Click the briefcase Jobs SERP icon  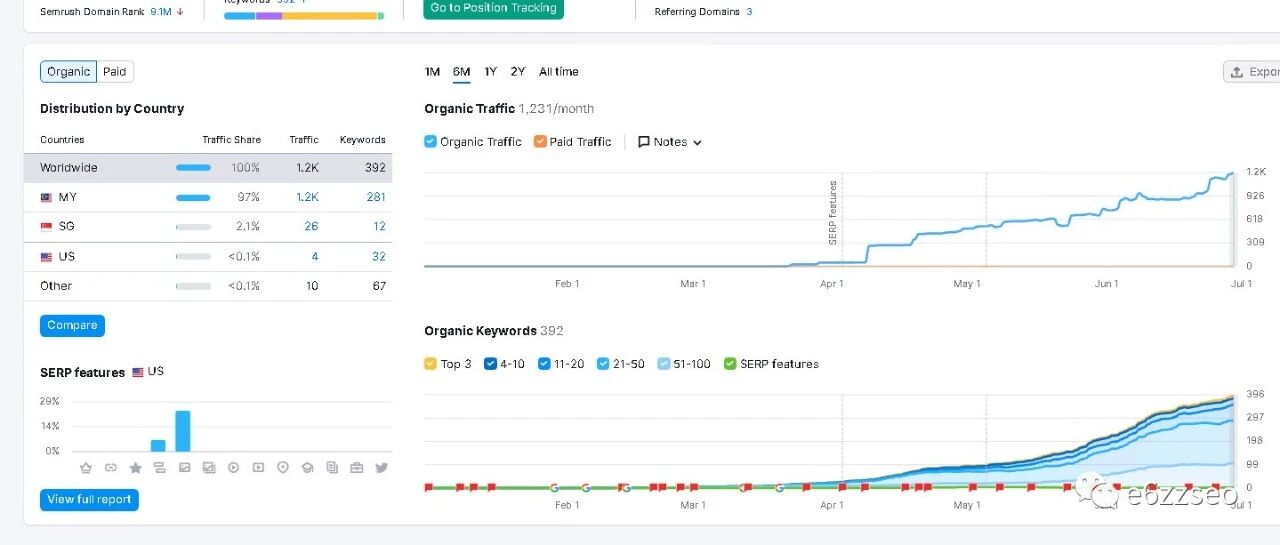pos(357,467)
